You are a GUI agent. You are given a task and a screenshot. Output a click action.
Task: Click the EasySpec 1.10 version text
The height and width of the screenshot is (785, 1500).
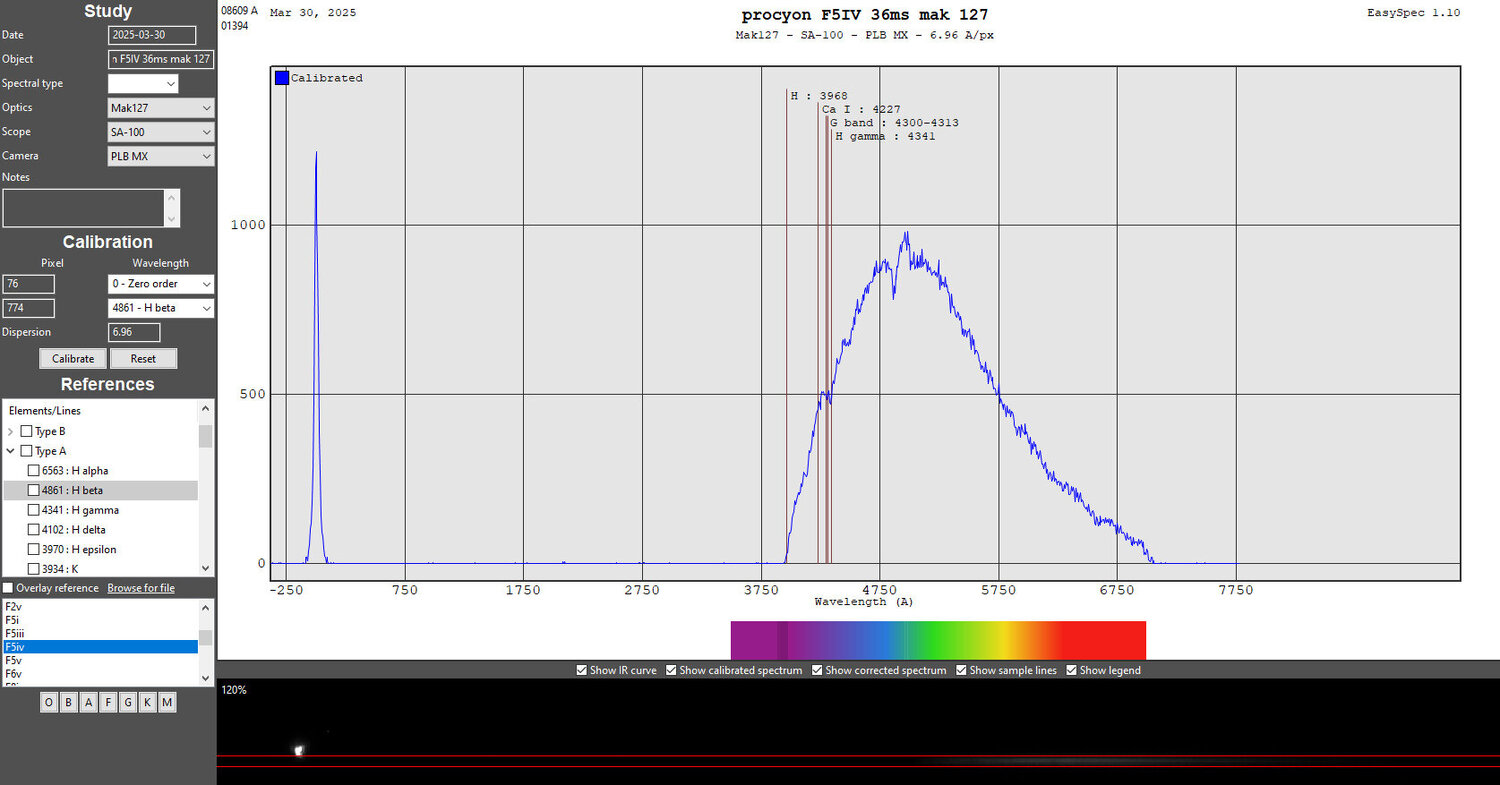point(1413,12)
